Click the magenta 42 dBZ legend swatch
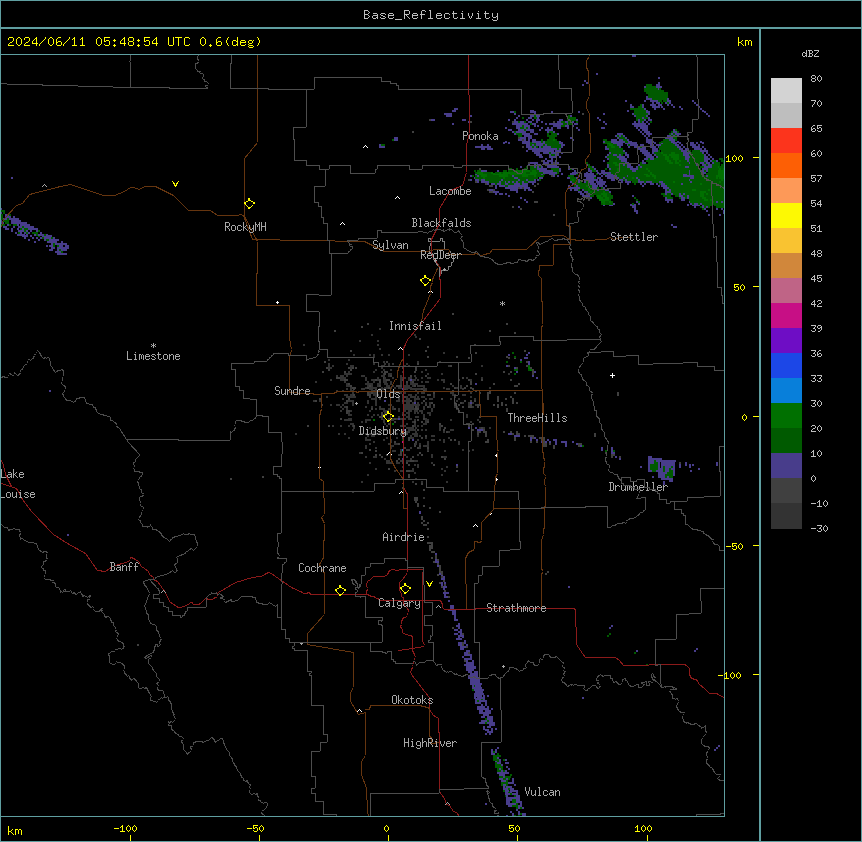Image resolution: width=862 pixels, height=842 pixels. pyautogui.click(x=786, y=315)
